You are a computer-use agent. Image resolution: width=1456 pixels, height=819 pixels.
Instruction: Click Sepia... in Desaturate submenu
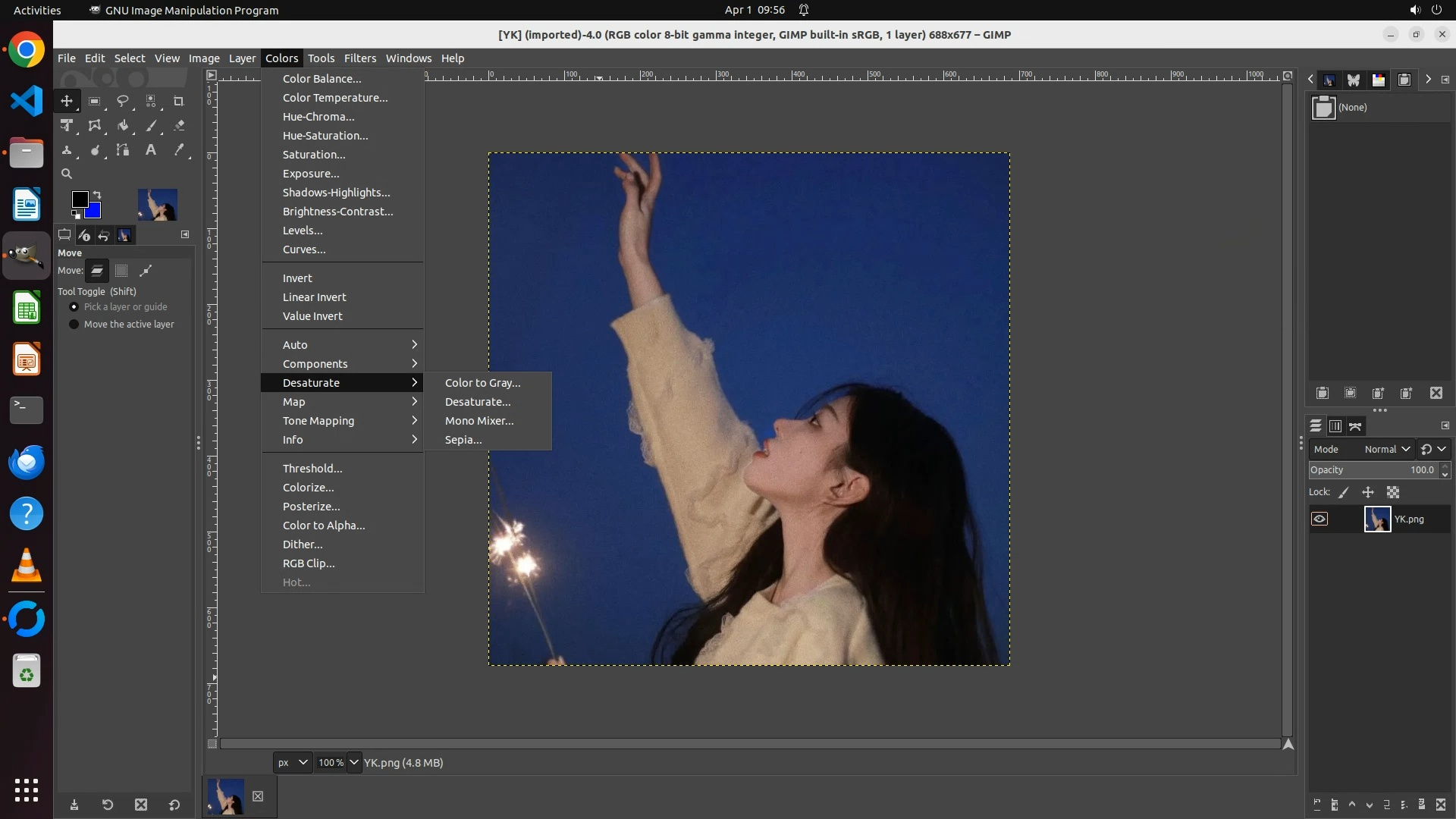point(463,440)
